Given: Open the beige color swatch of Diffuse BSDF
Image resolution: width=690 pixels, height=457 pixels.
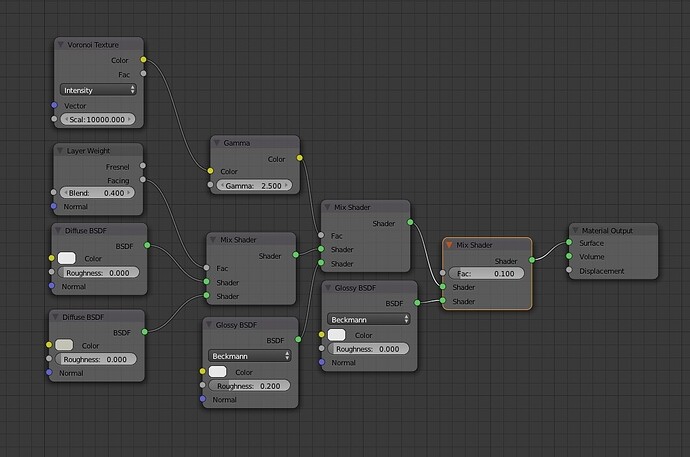Looking at the screenshot, I should point(64,344).
